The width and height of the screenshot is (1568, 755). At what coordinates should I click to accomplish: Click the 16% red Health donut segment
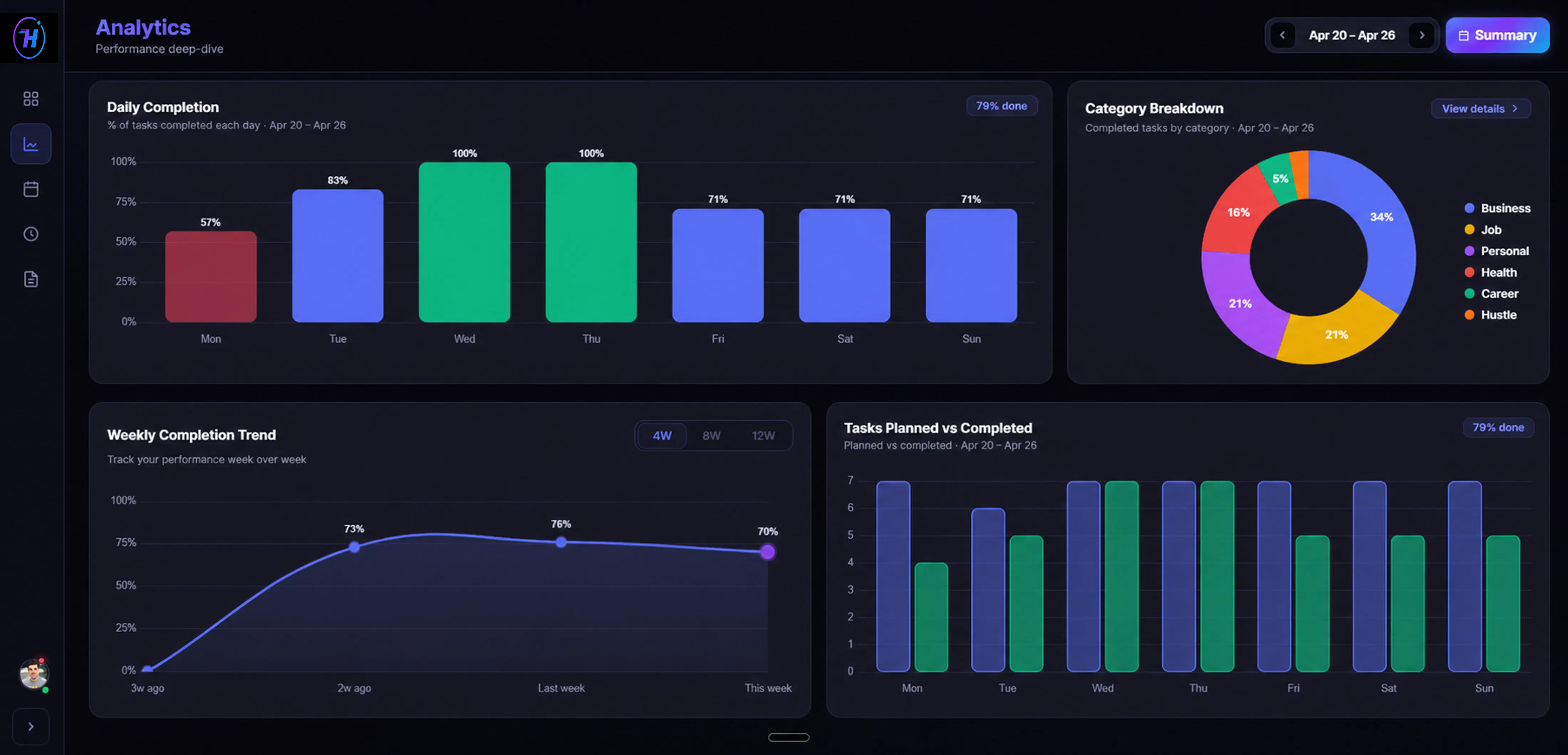pyautogui.click(x=1238, y=212)
